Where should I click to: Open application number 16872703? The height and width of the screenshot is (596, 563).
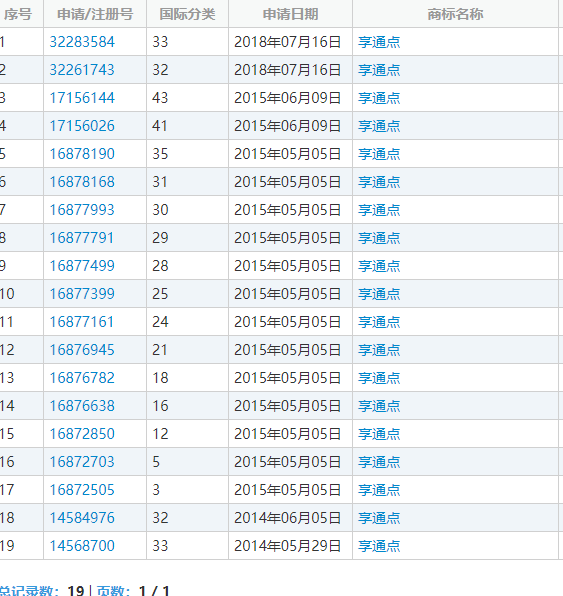(x=82, y=462)
